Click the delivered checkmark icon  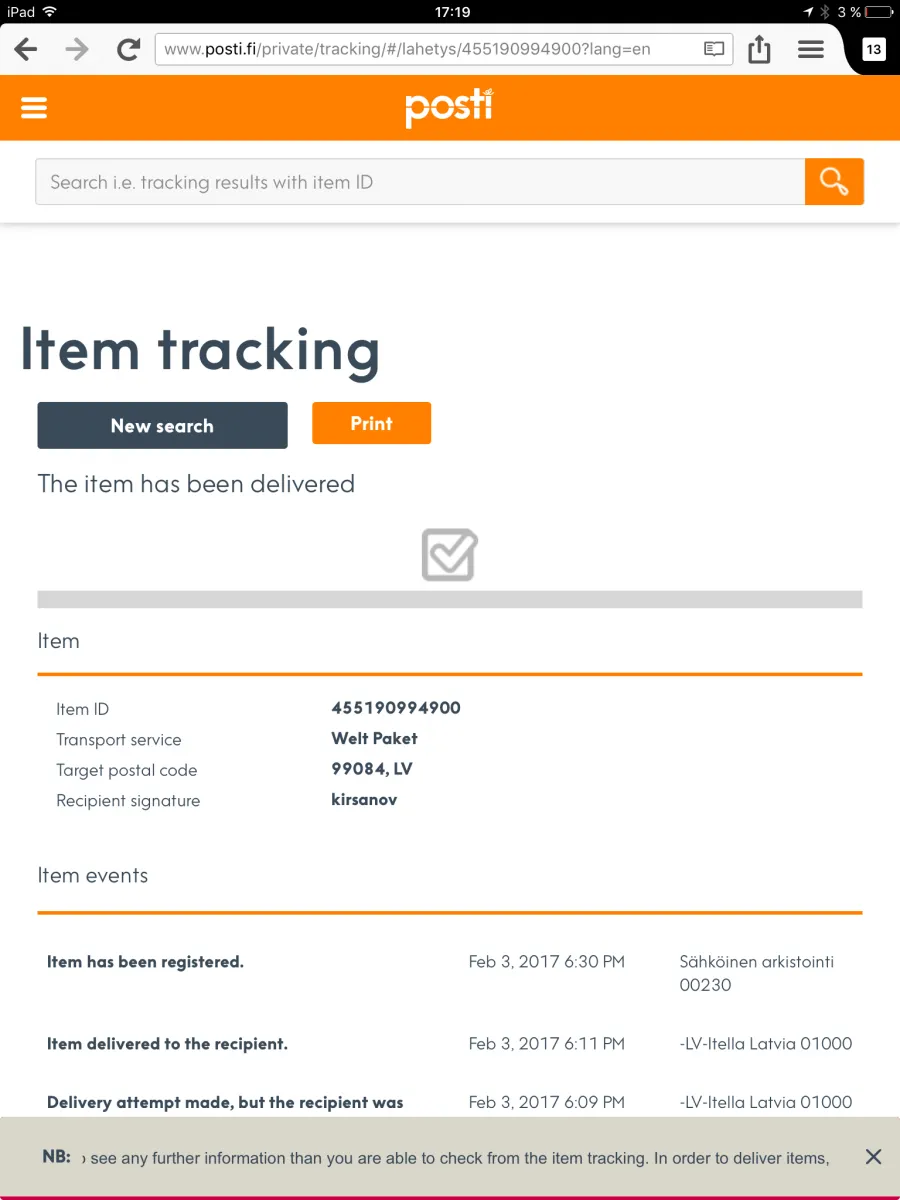pyautogui.click(x=449, y=555)
